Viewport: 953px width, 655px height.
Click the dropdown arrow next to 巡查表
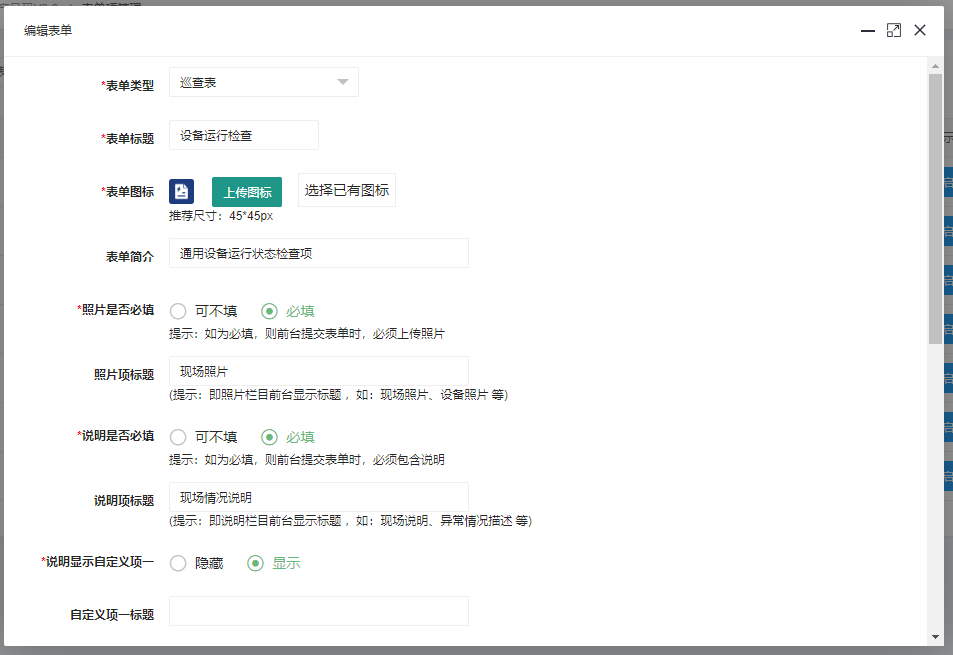pos(343,82)
